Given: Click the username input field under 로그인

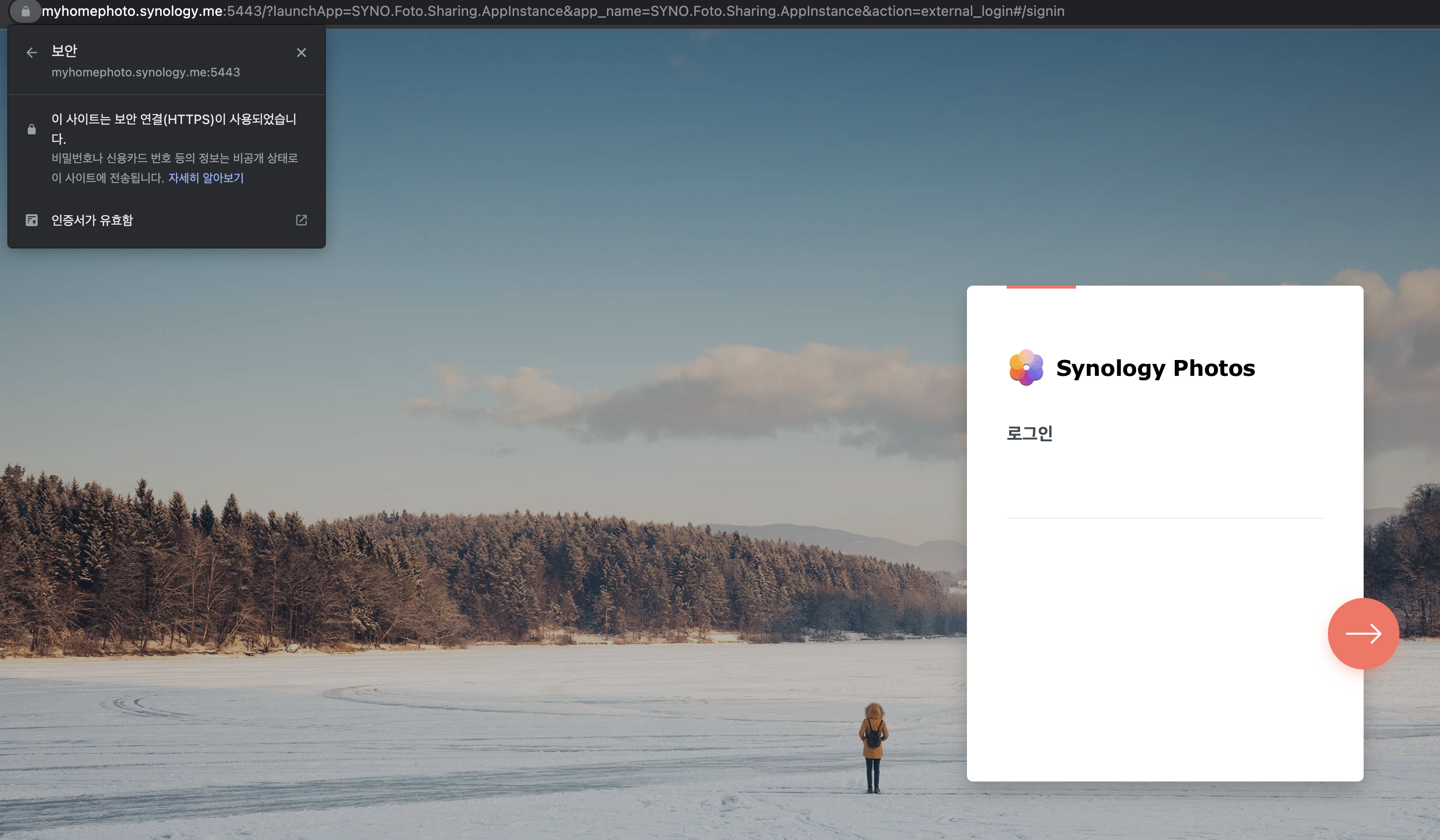Looking at the screenshot, I should click(x=1165, y=501).
